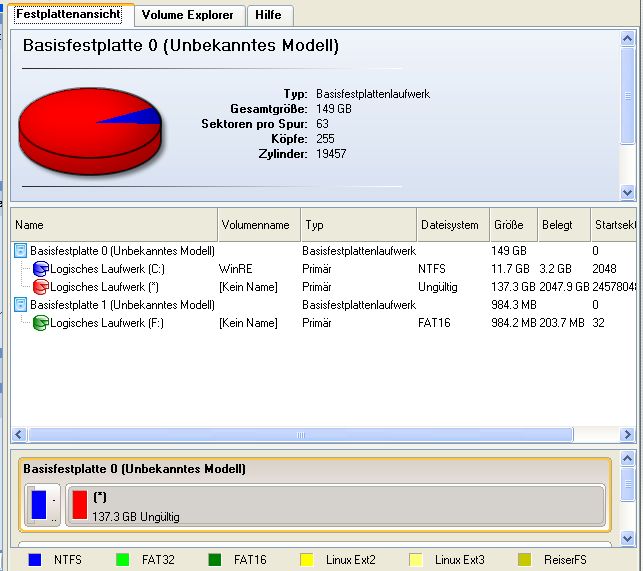Sort by the Dateisystem column header
Image resolution: width=643 pixels, height=571 pixels.
453,225
